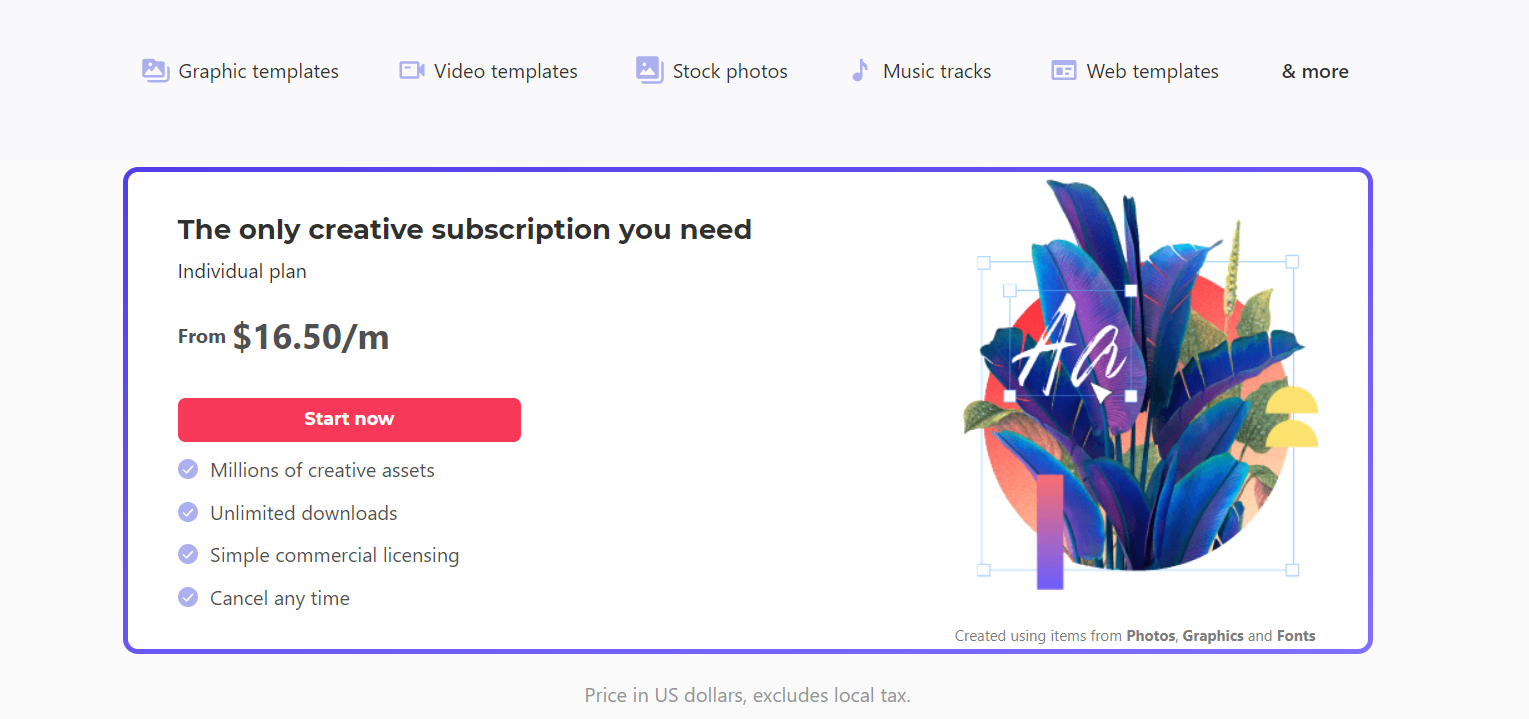The image size is (1529, 719).
Task: Click the '& more' link
Action: tap(1315, 71)
